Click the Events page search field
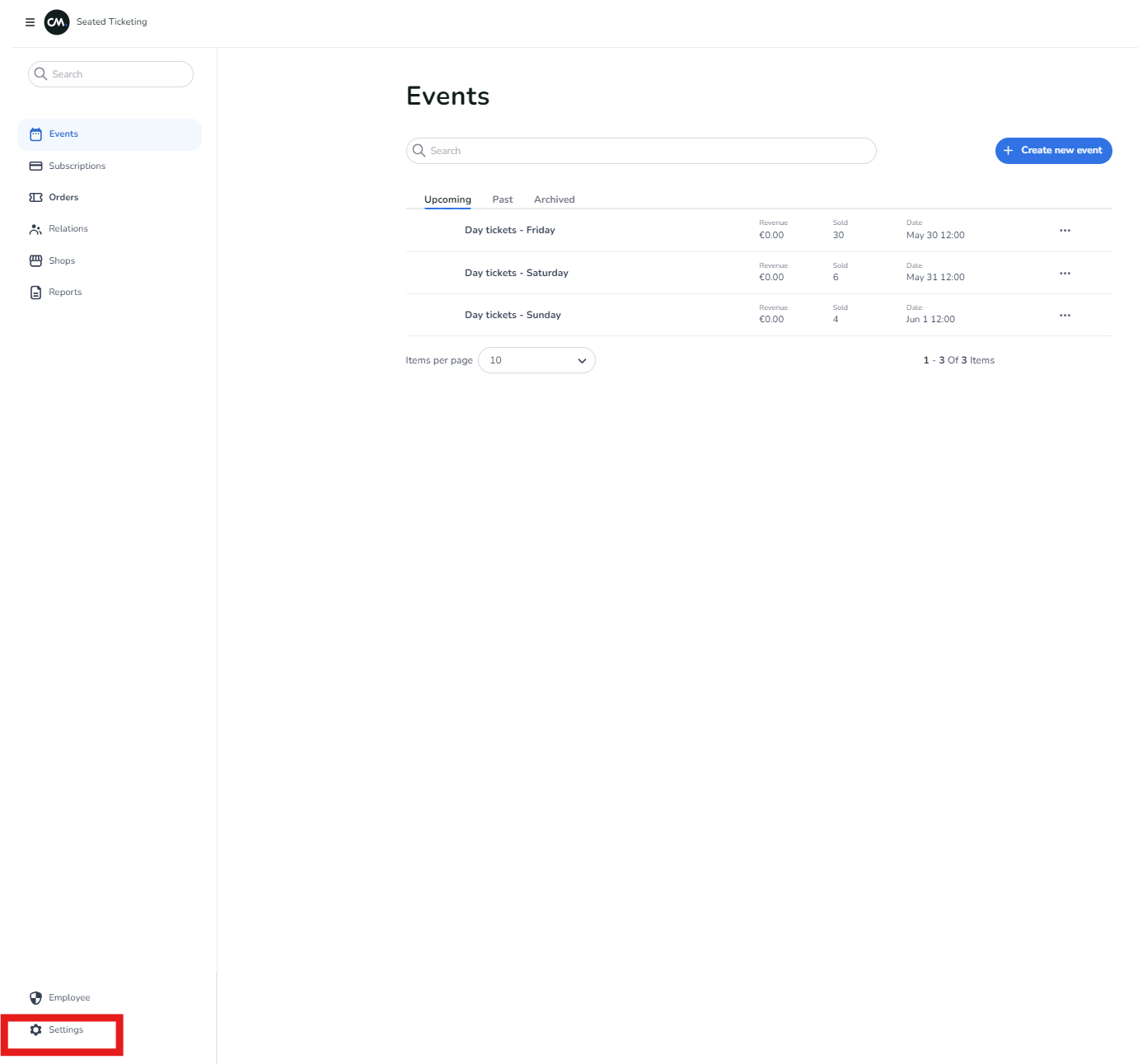 [641, 151]
